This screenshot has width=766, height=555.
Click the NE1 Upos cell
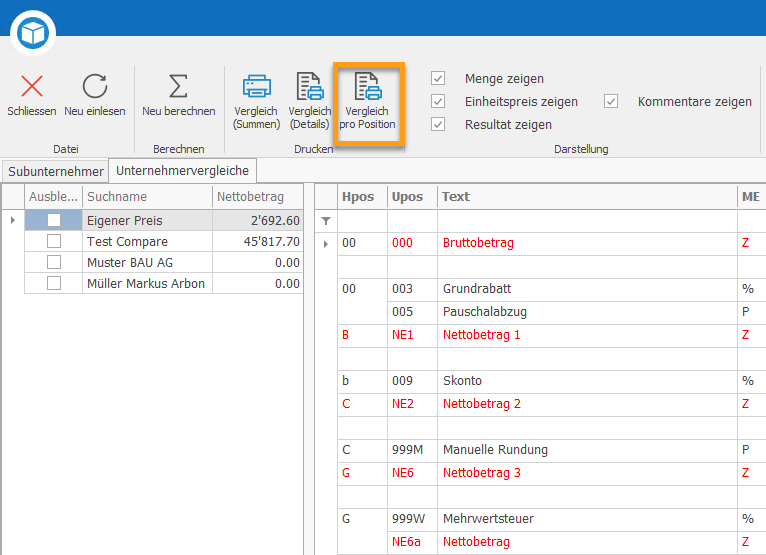click(412, 335)
